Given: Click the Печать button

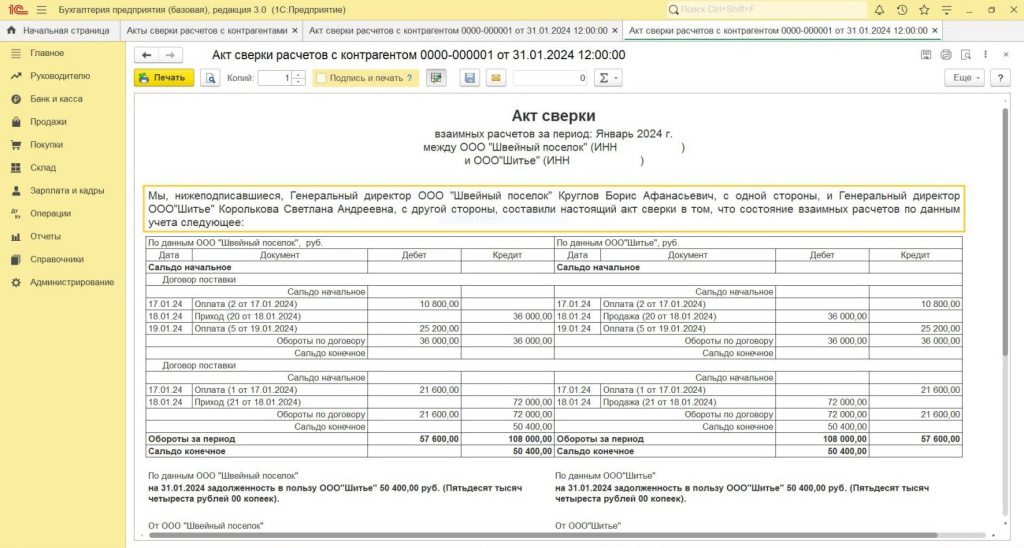Looking at the screenshot, I should point(164,78).
